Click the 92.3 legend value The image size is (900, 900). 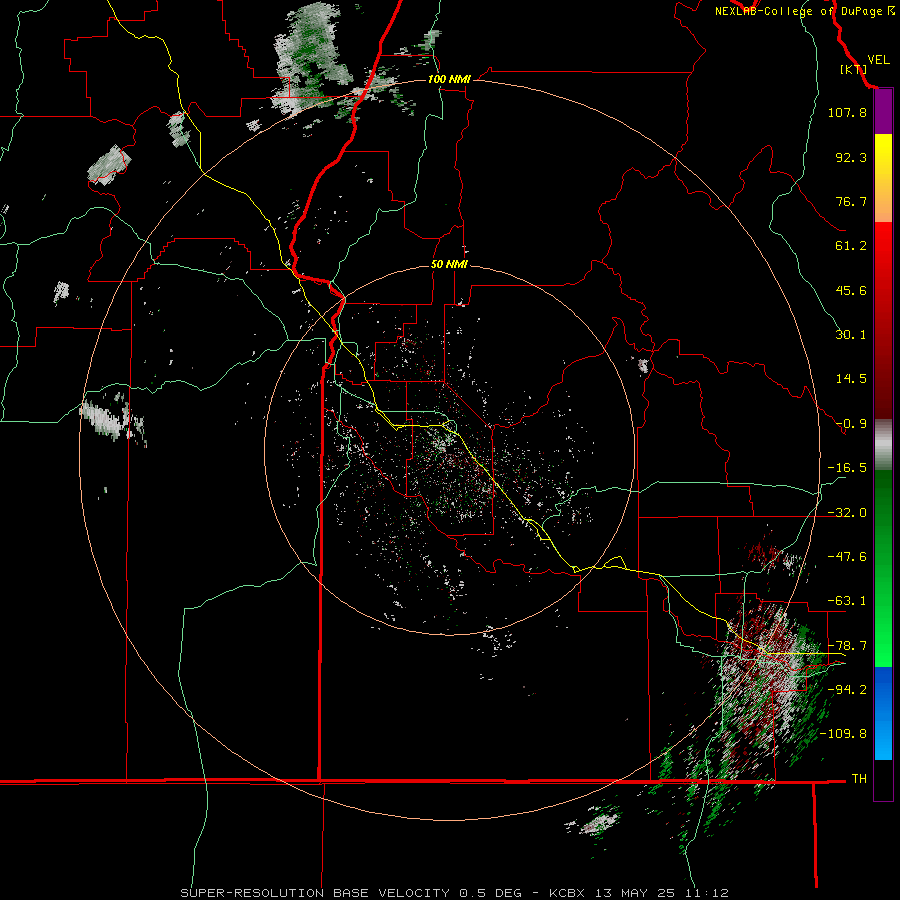pos(851,157)
